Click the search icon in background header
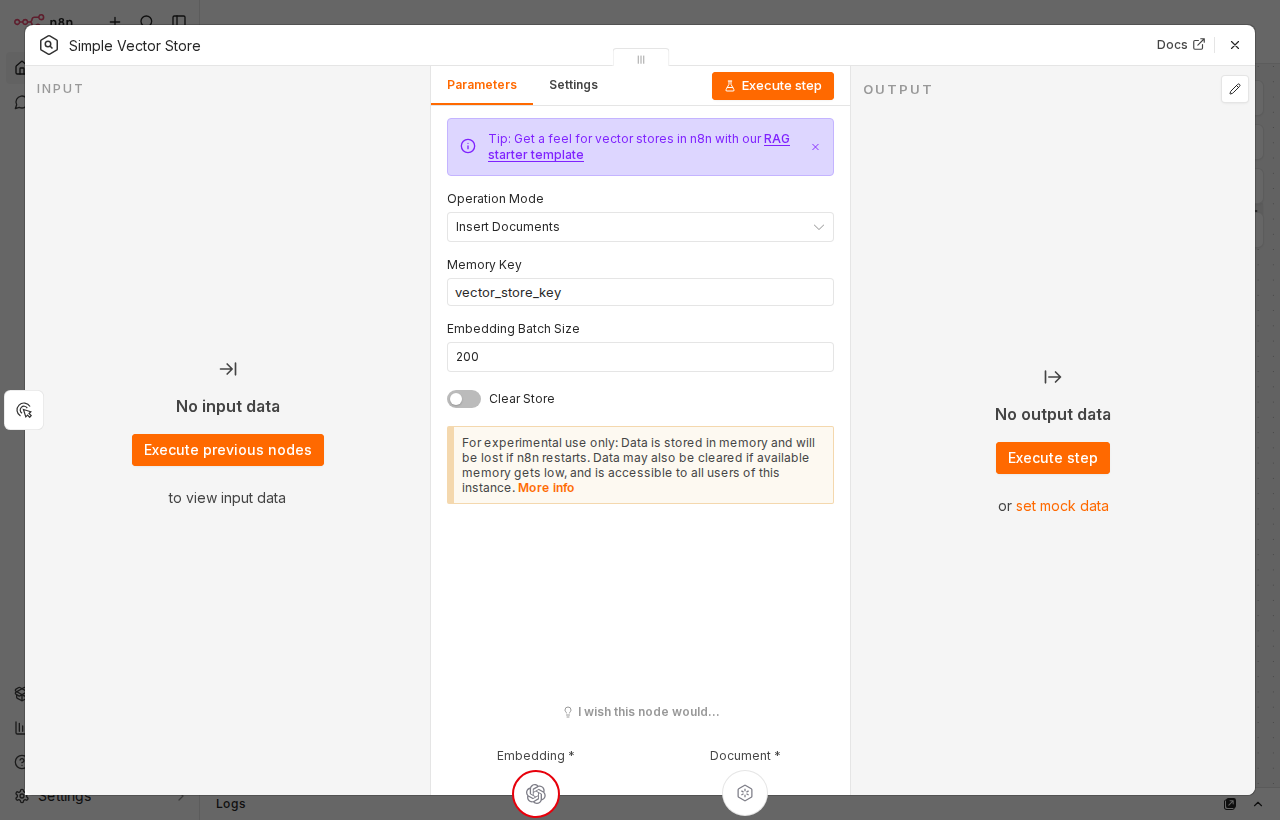This screenshot has width=1280, height=820. coord(147,21)
